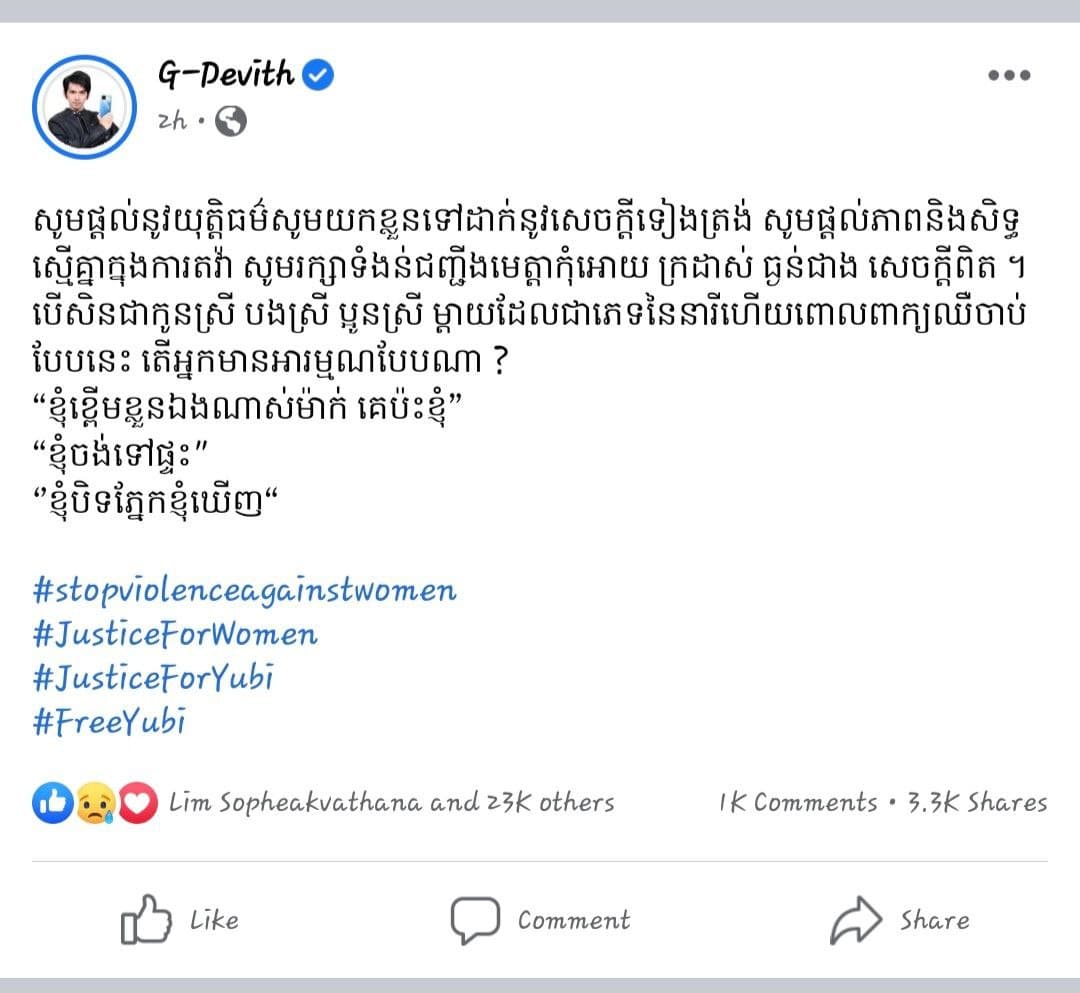This screenshot has height=993, width=1080.
Task: Click the speech bubble Comment icon
Action: tap(474, 920)
